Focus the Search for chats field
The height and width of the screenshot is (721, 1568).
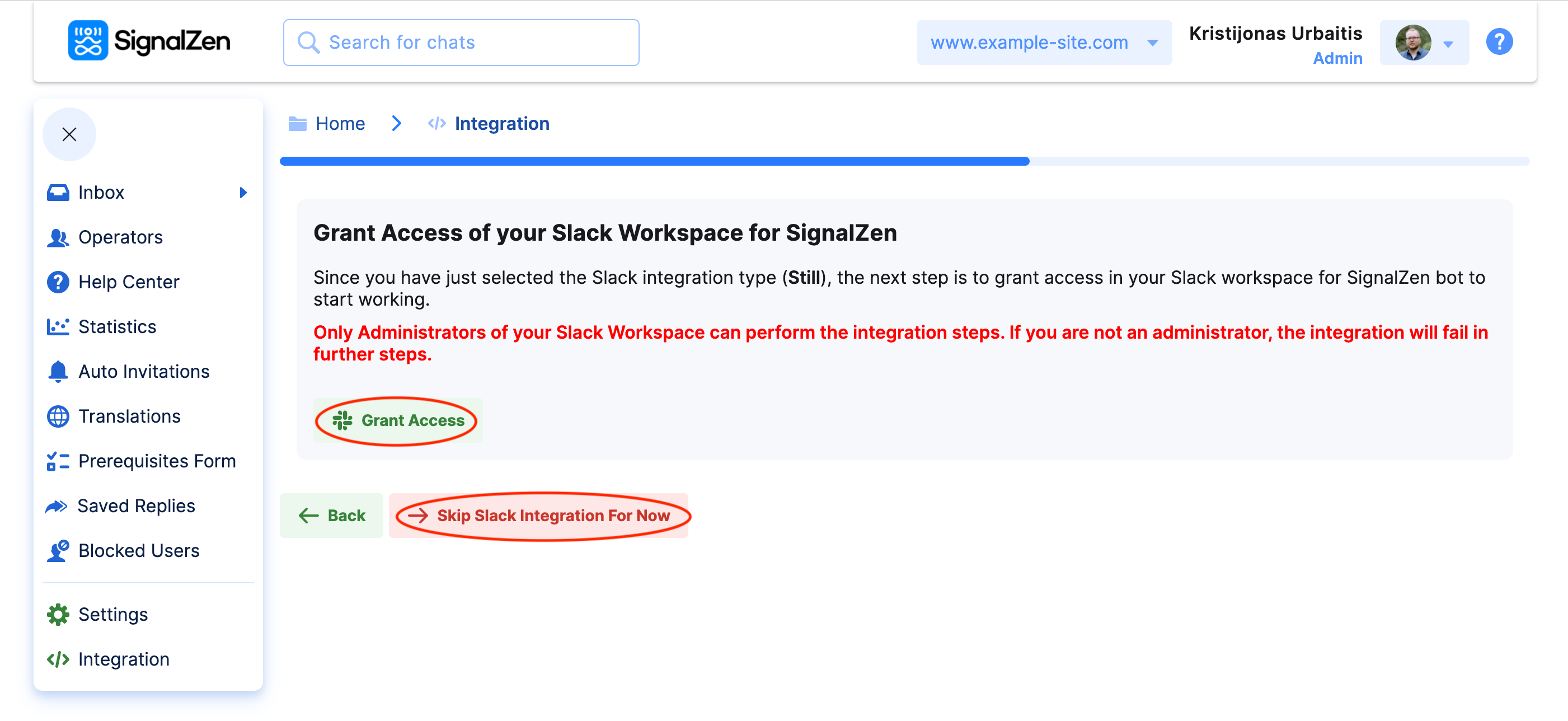pos(461,43)
